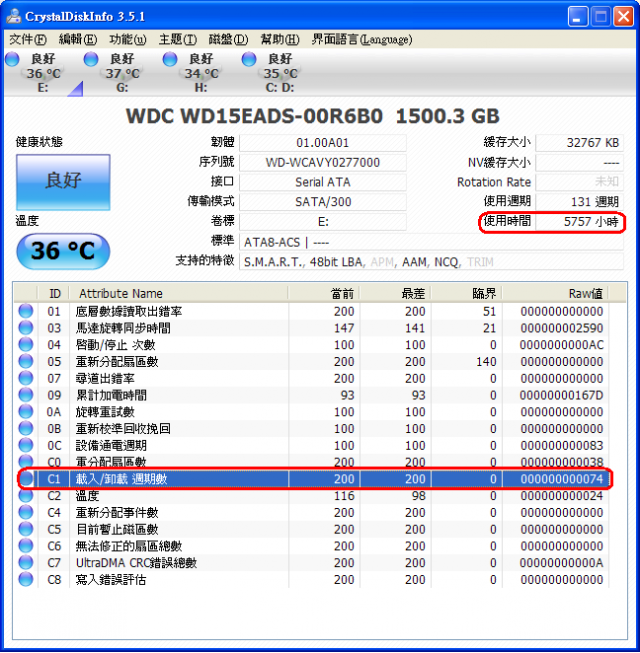Click the 32767 KB buffer size value

tap(579, 143)
